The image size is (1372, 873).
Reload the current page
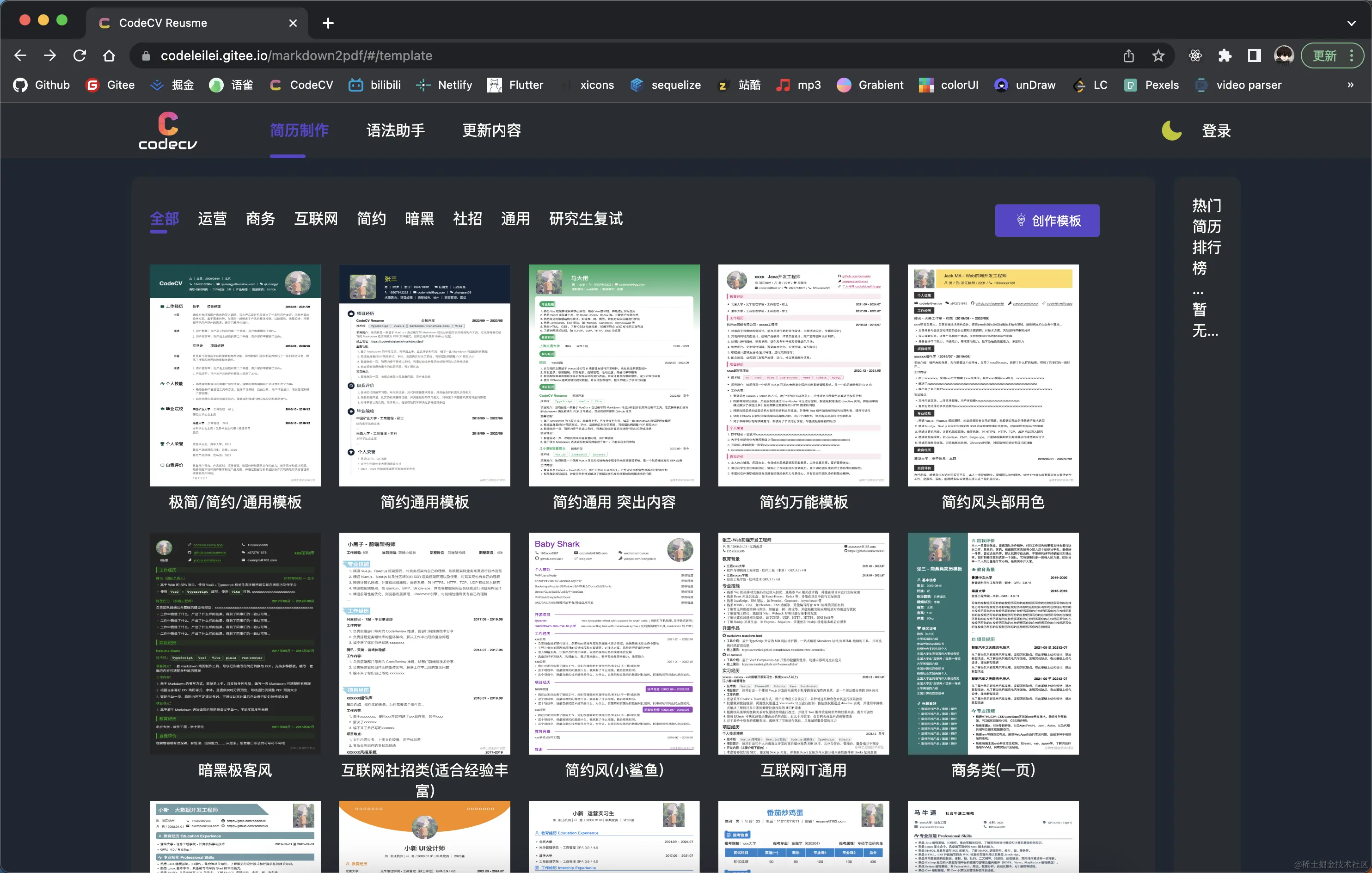click(x=80, y=56)
